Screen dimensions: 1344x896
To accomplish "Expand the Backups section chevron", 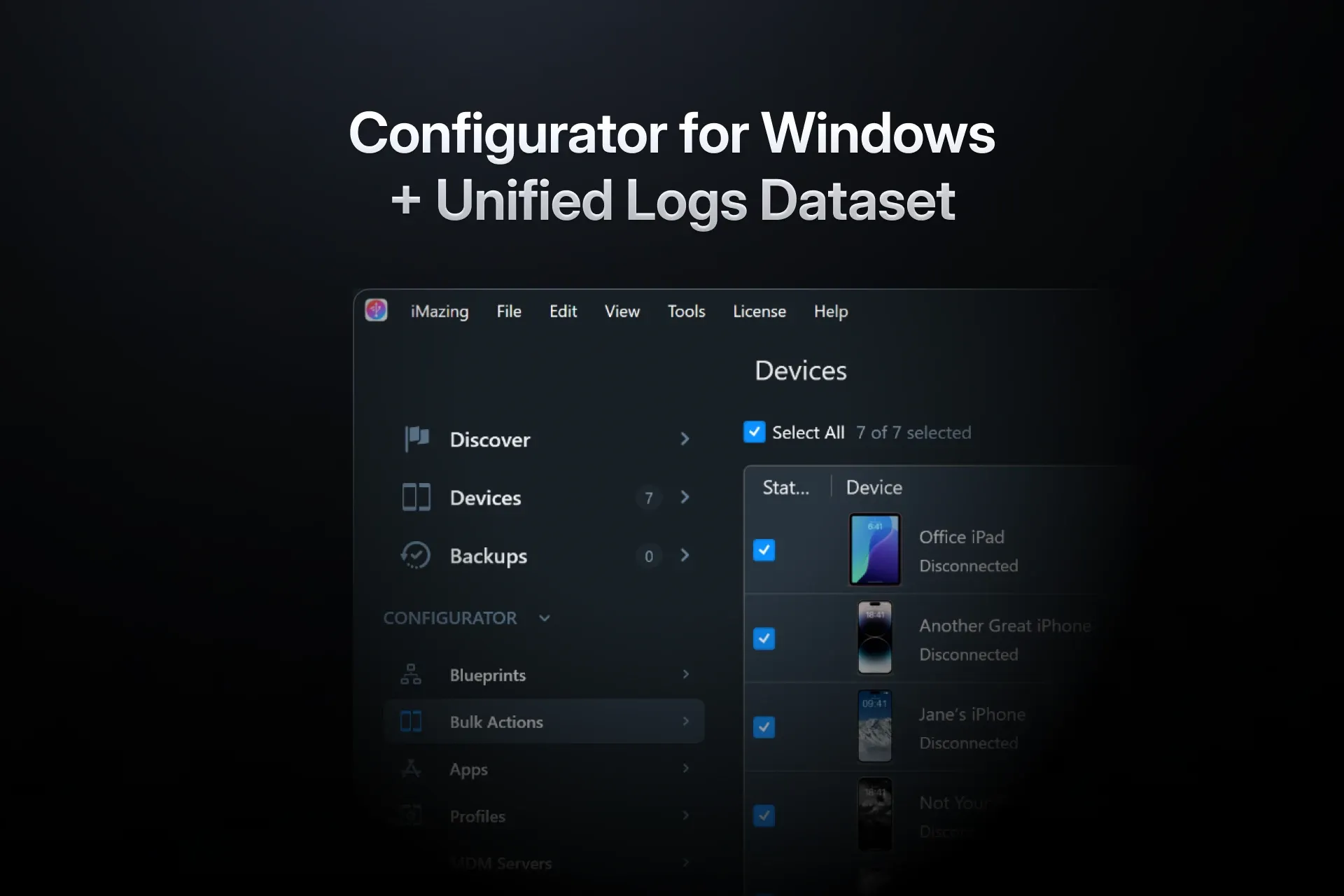I will click(685, 555).
